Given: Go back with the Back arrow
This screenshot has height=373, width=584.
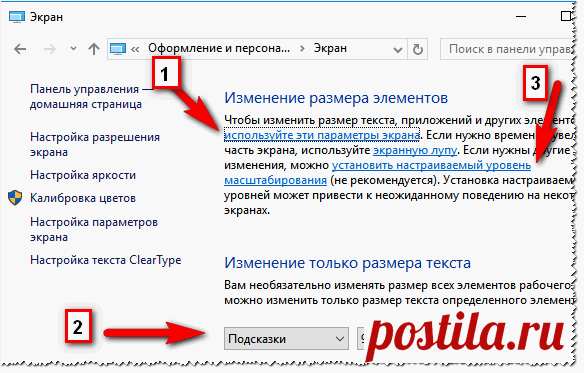Looking at the screenshot, I should [20, 49].
